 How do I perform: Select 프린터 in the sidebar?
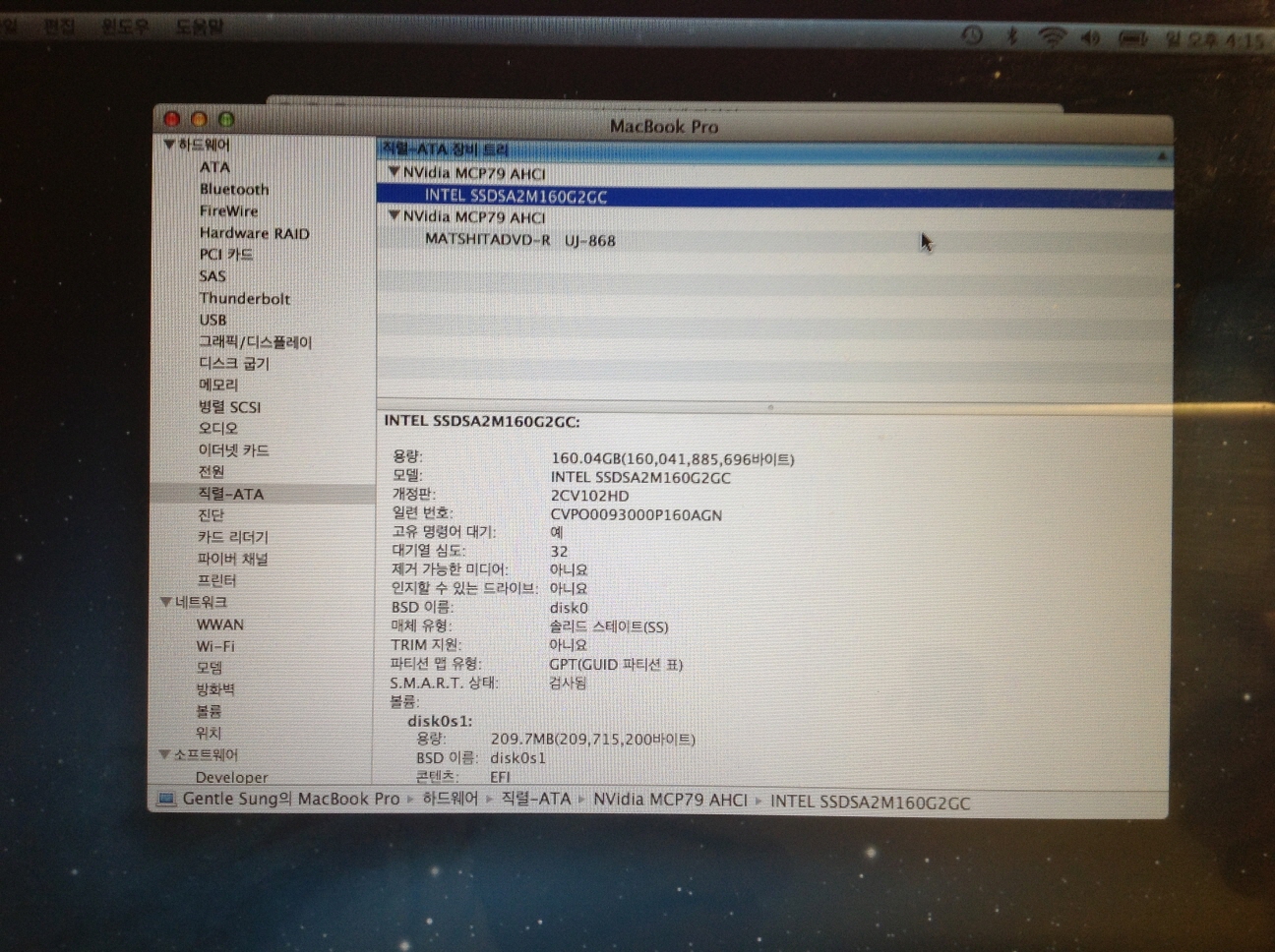[216, 580]
